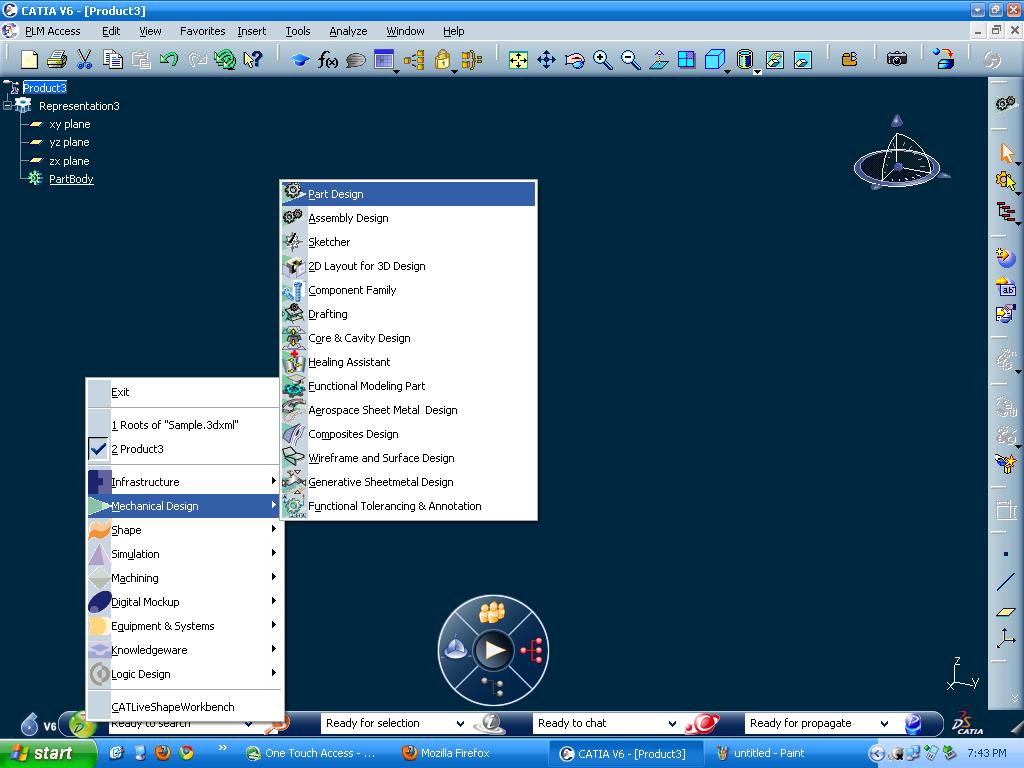Choose Functional Tolerancing & Annotation workbench
The width and height of the screenshot is (1024, 768).
coord(409,506)
